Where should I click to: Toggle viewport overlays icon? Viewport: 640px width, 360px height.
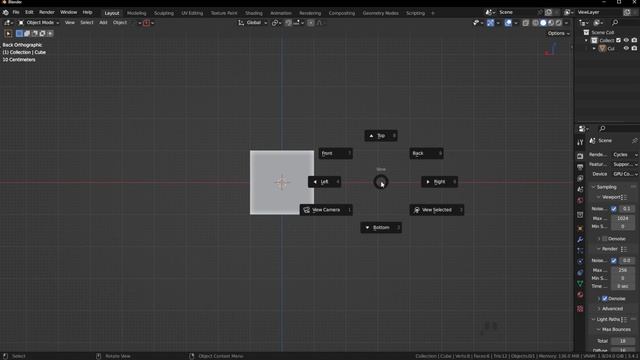pos(508,23)
